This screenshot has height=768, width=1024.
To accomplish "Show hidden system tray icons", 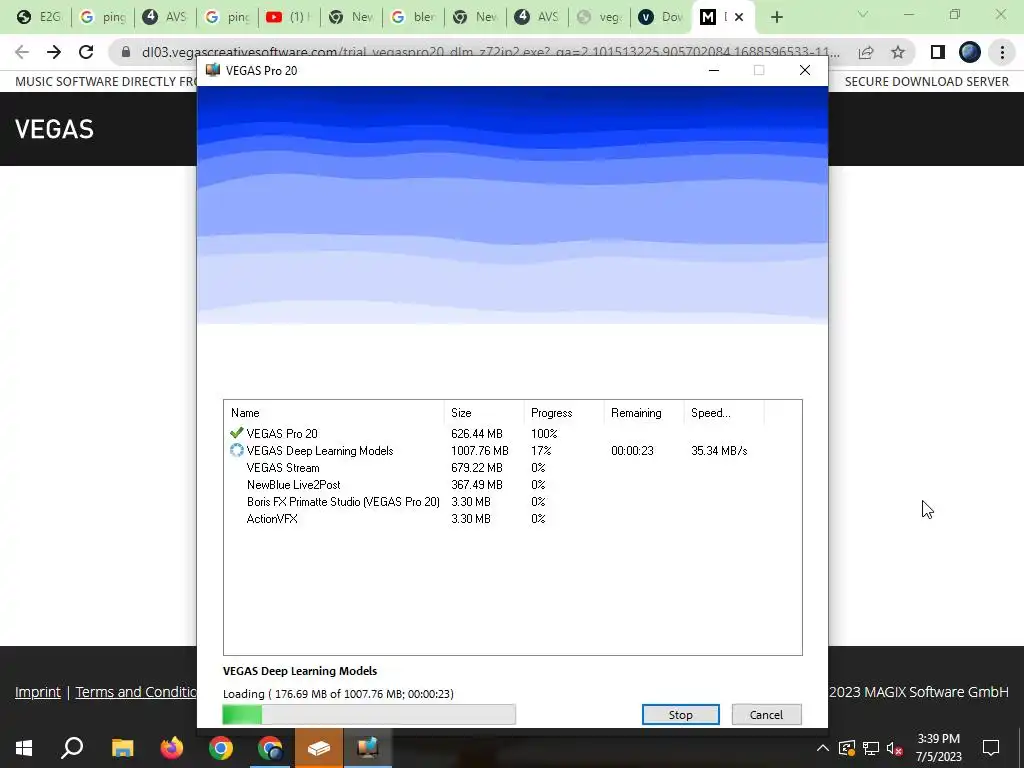I will [823, 748].
